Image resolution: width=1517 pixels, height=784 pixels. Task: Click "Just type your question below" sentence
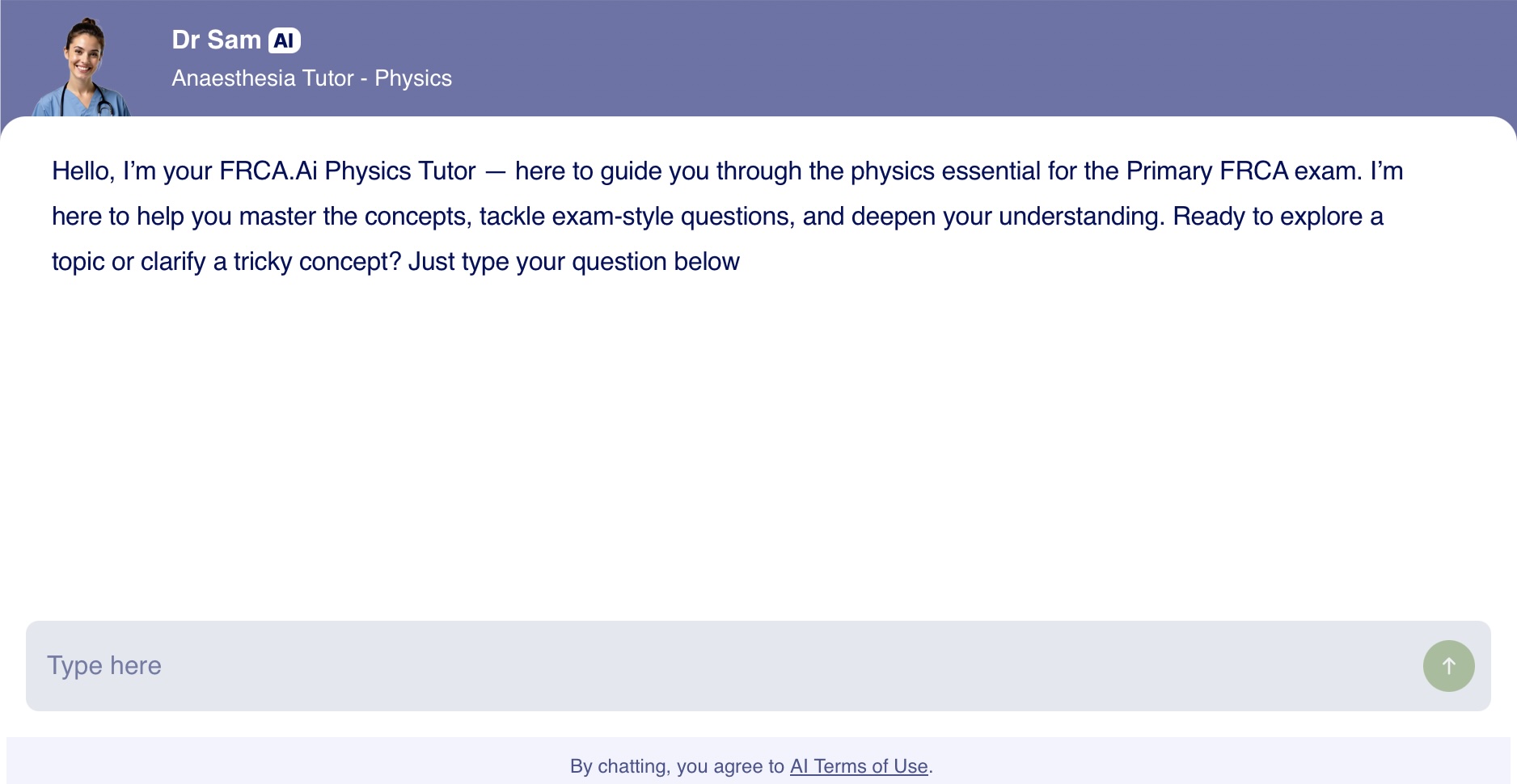573,262
